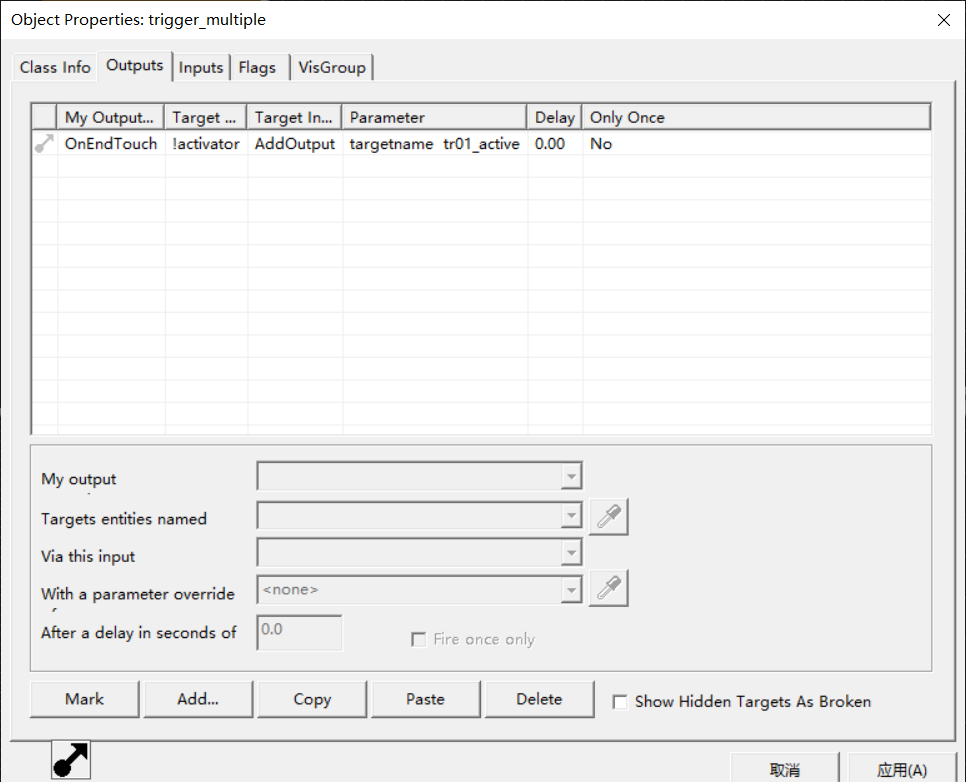The height and width of the screenshot is (782, 966).
Task: Toggle the Fire once only checkbox
Action: pyautogui.click(x=418, y=640)
